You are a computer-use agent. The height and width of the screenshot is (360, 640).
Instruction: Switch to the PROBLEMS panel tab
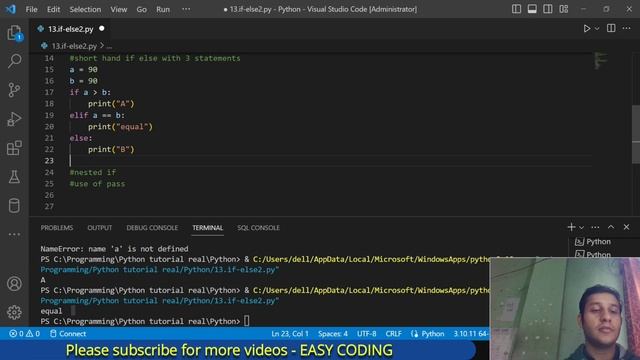57,228
